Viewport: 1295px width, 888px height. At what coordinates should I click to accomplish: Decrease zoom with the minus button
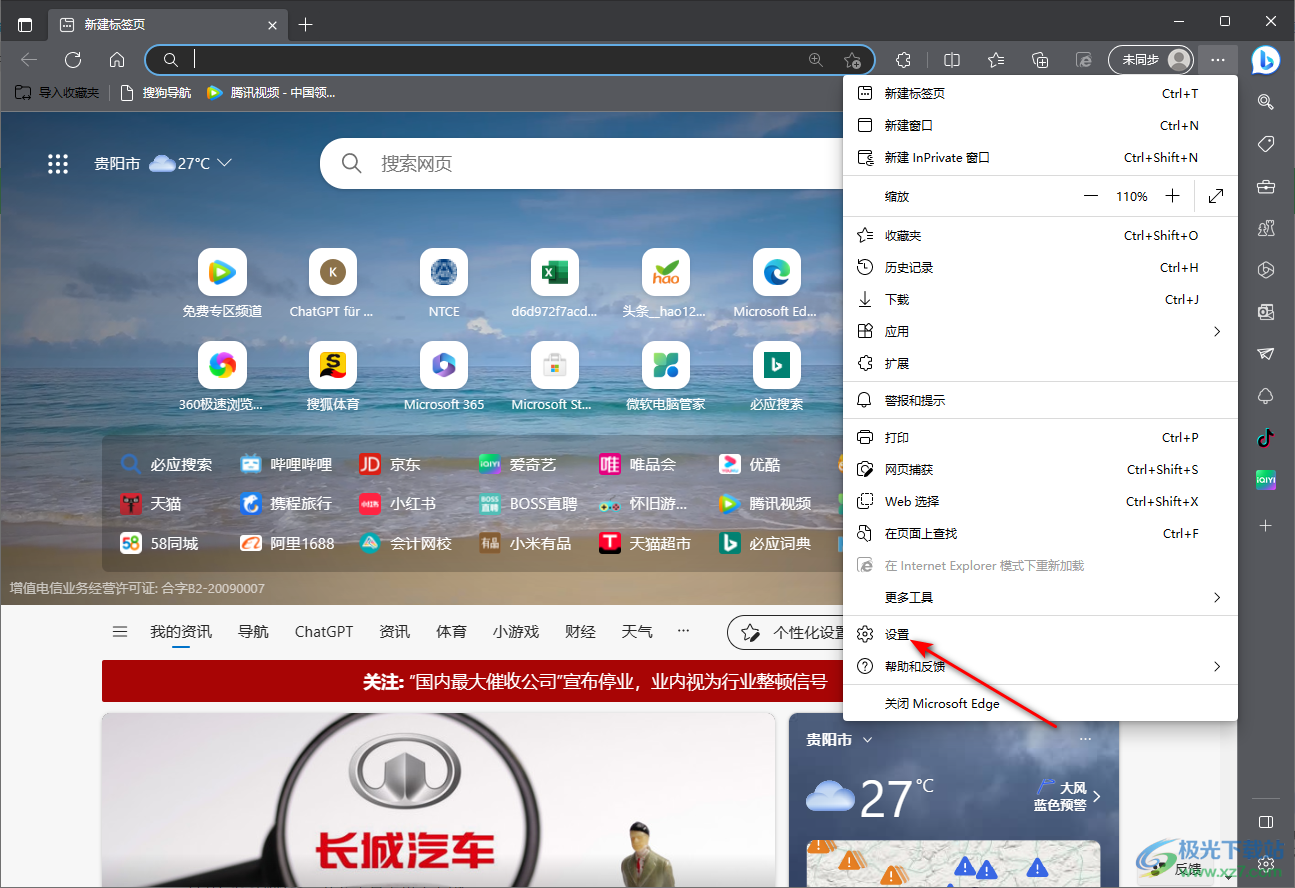(x=1091, y=196)
